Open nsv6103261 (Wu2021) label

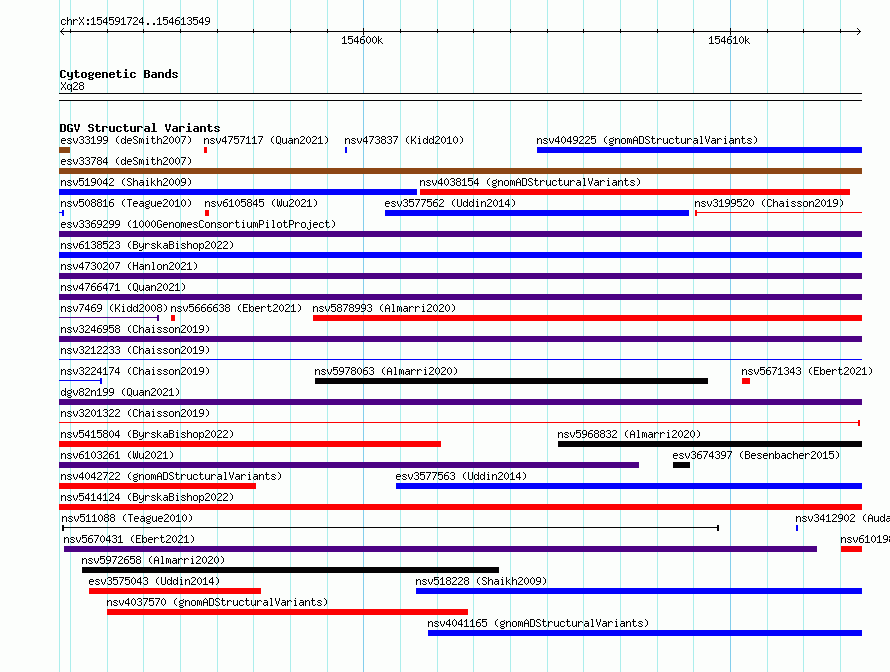click(117, 455)
